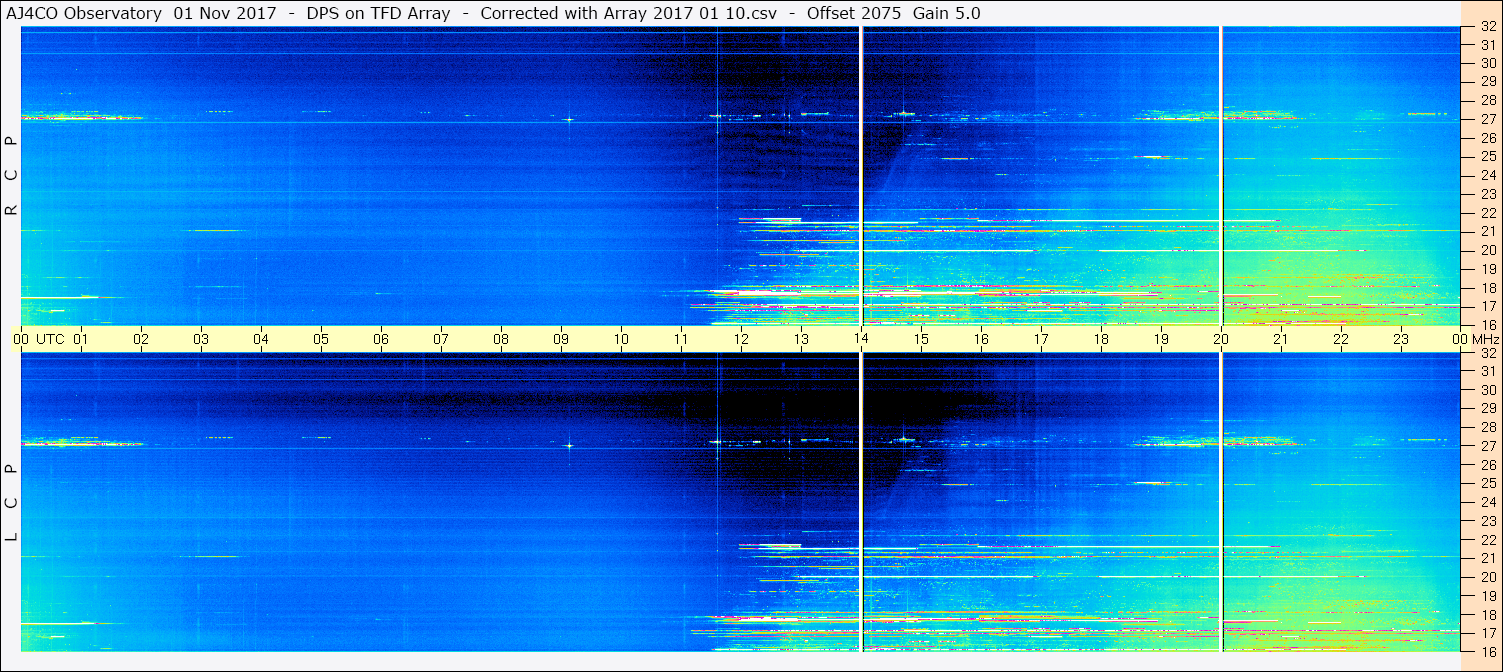
Task: Select the 01 hour tick label
Action: point(81,339)
